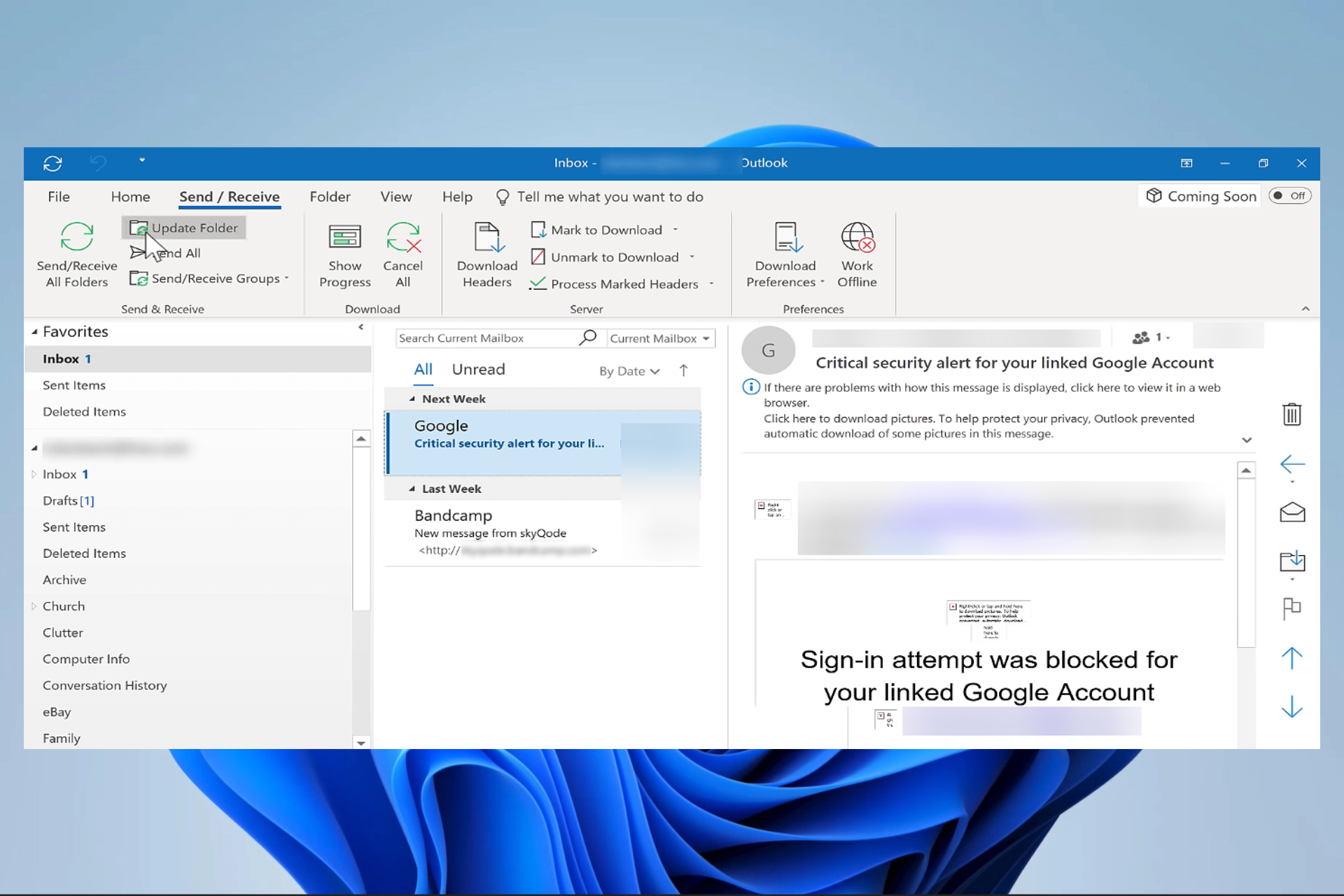
Task: Minimize the folder pane arrow
Action: pos(361,327)
